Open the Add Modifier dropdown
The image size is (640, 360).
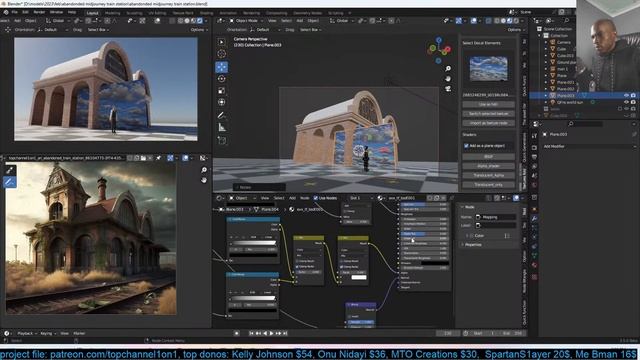(x=589, y=146)
